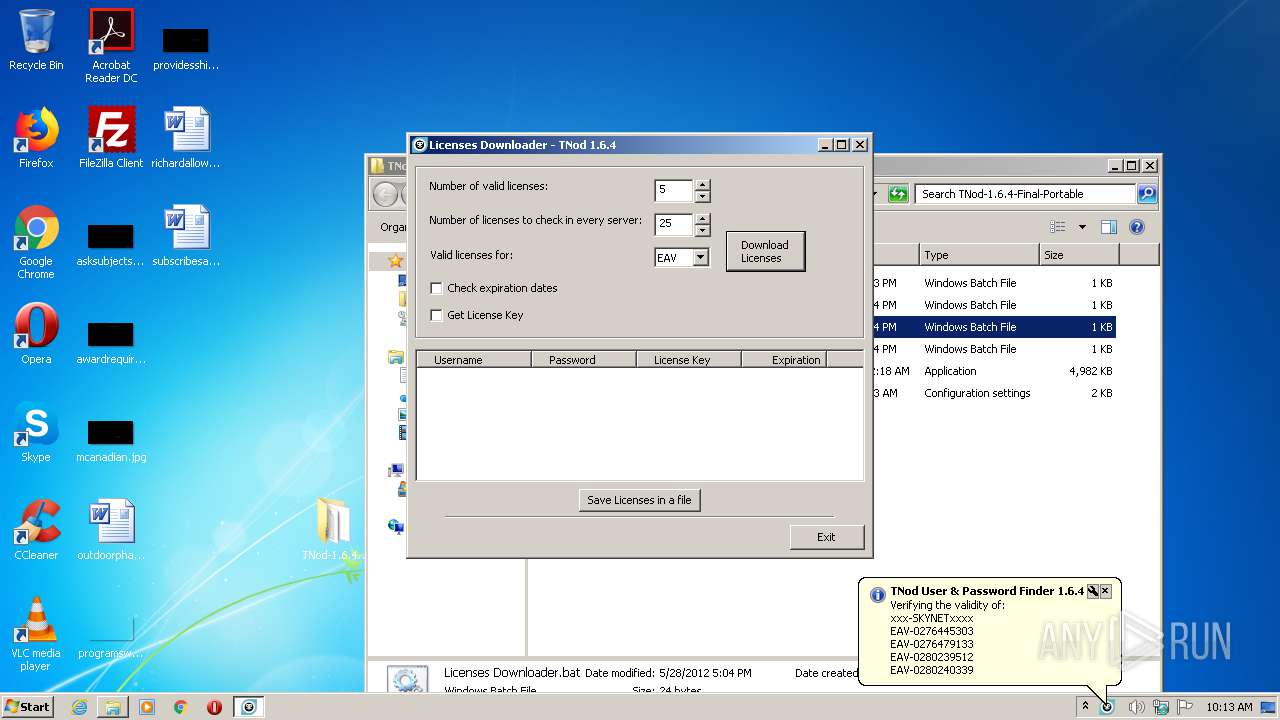Viewport: 1280px width, 720px height.
Task: Open VLC media player shortcut
Action: point(36,634)
